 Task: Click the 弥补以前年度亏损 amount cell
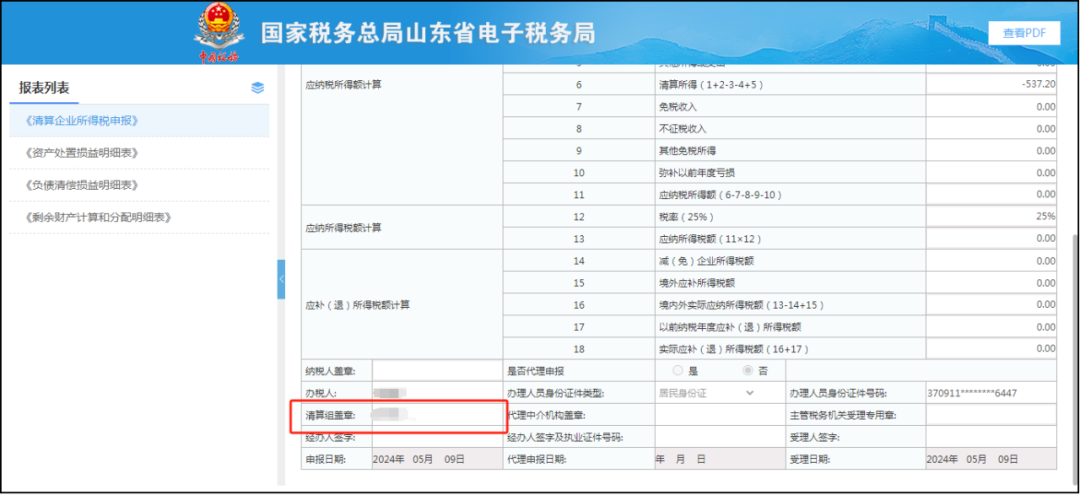coord(990,172)
